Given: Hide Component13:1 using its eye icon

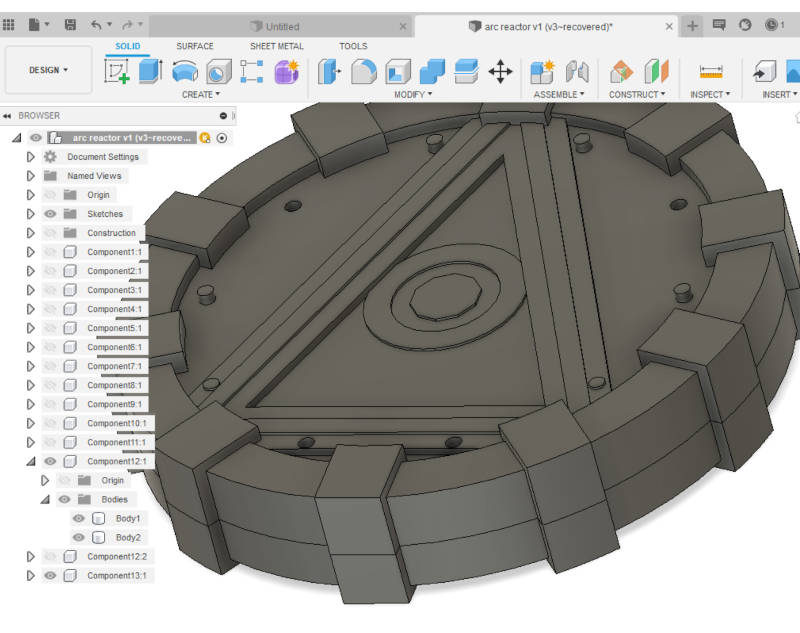Looking at the screenshot, I should (50, 575).
